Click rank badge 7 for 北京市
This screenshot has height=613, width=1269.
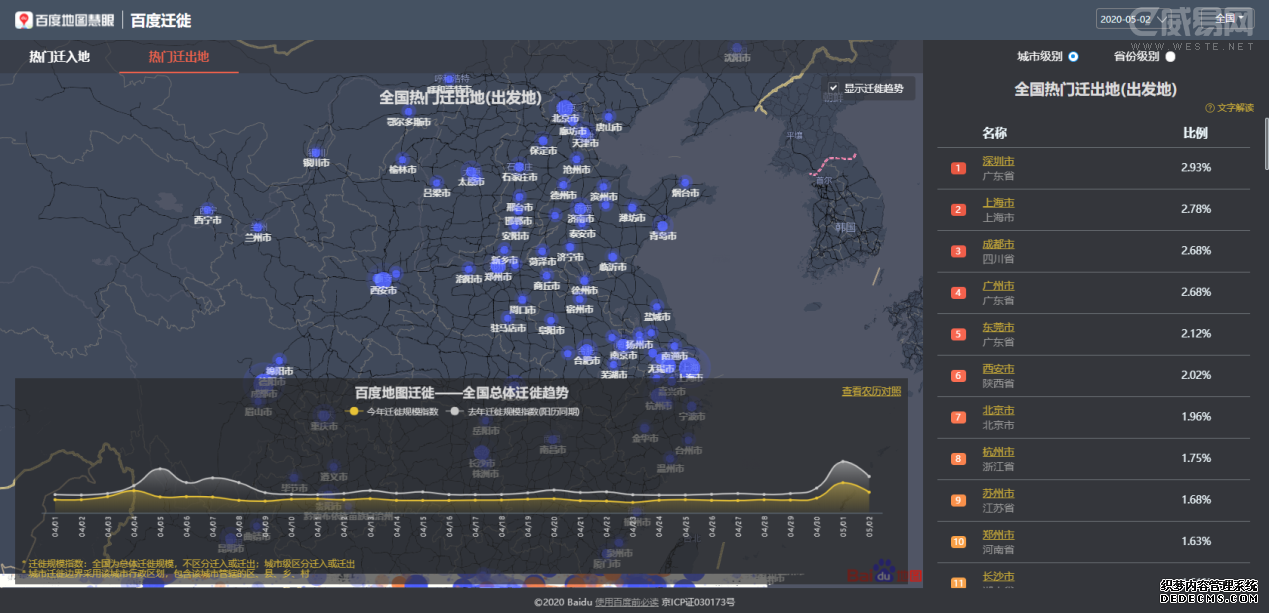pyautogui.click(x=958, y=417)
